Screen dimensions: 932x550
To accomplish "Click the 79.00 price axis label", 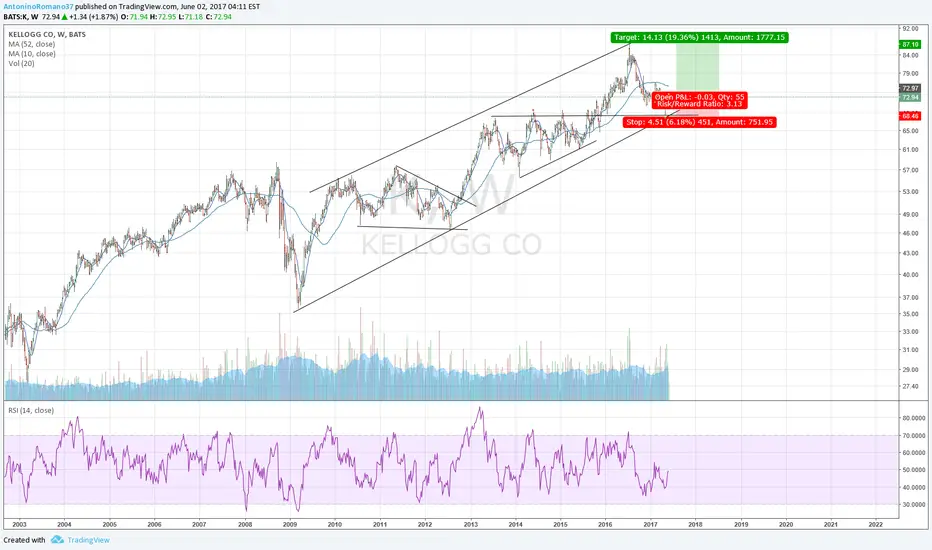I will coord(910,74).
